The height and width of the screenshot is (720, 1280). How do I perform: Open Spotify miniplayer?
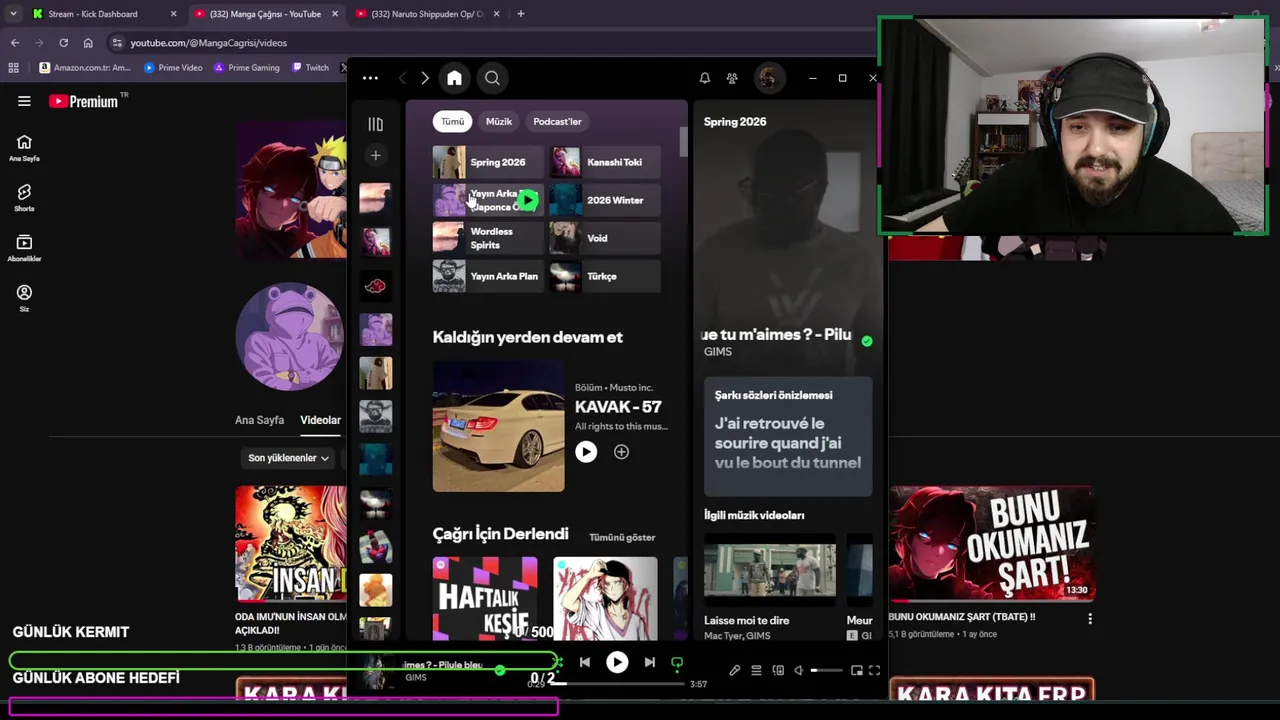click(857, 670)
